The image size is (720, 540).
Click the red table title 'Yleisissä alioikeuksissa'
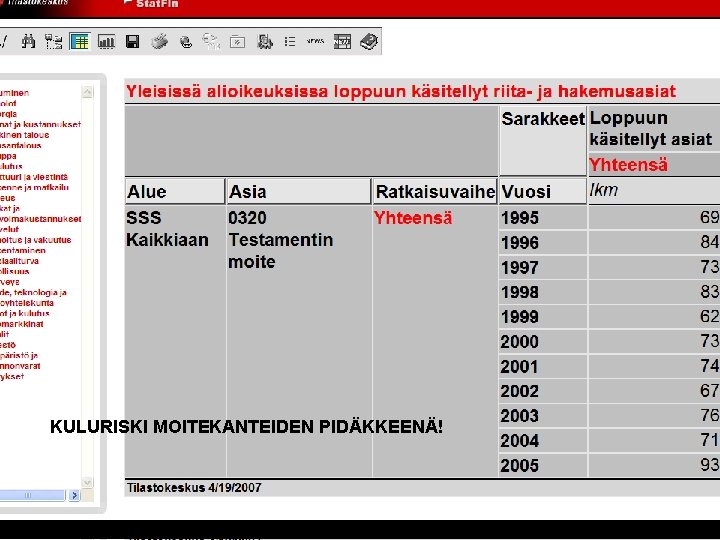pos(401,91)
